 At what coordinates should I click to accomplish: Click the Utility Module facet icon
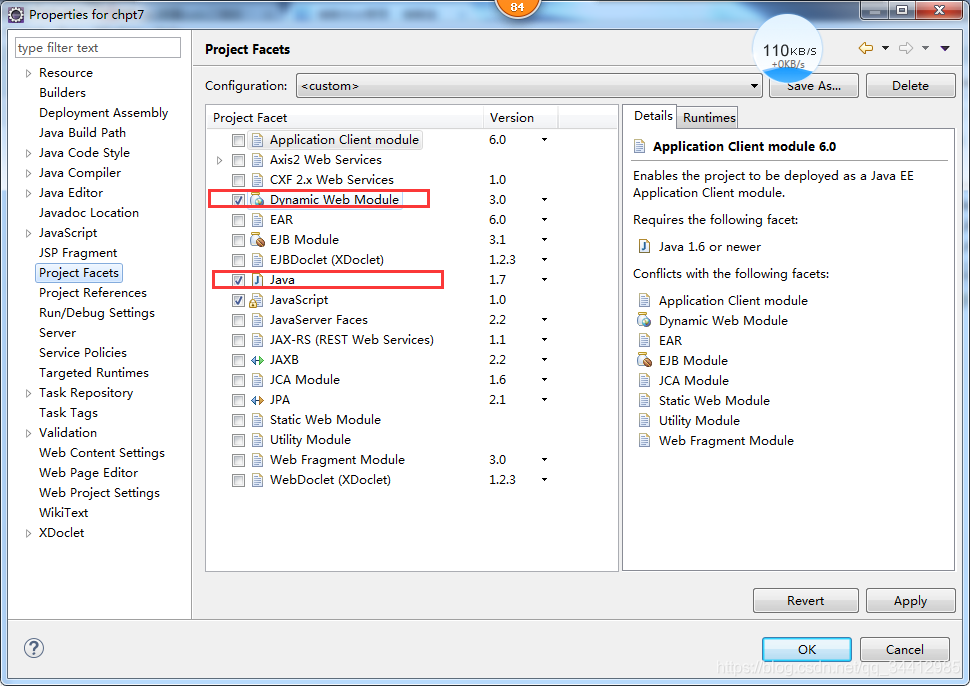tap(257, 440)
